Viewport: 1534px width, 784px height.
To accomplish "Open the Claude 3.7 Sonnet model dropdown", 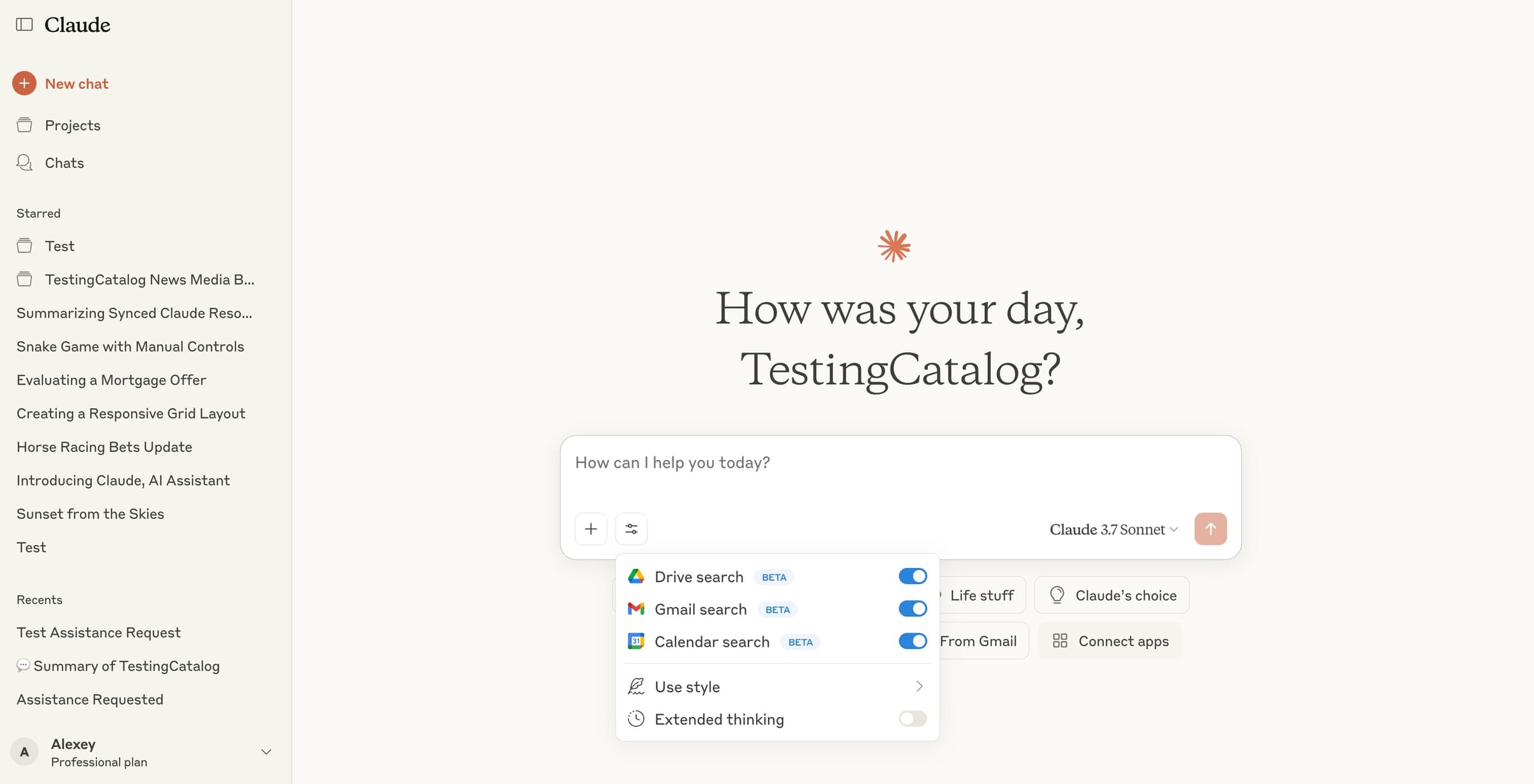I will (x=1113, y=529).
